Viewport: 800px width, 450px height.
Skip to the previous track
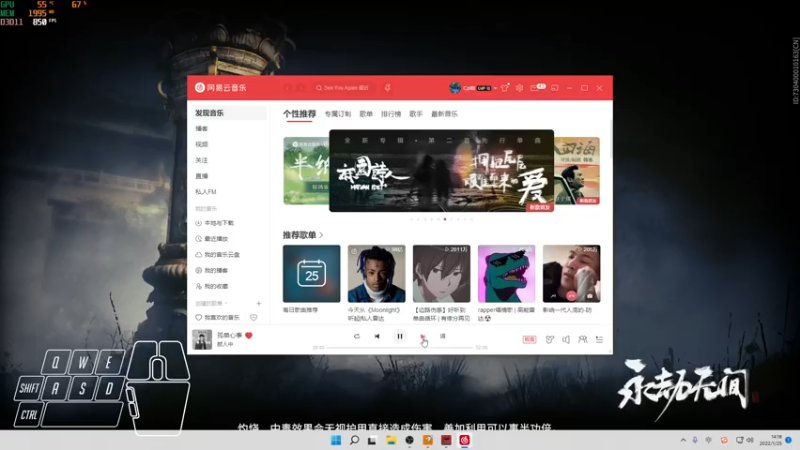tap(377, 336)
